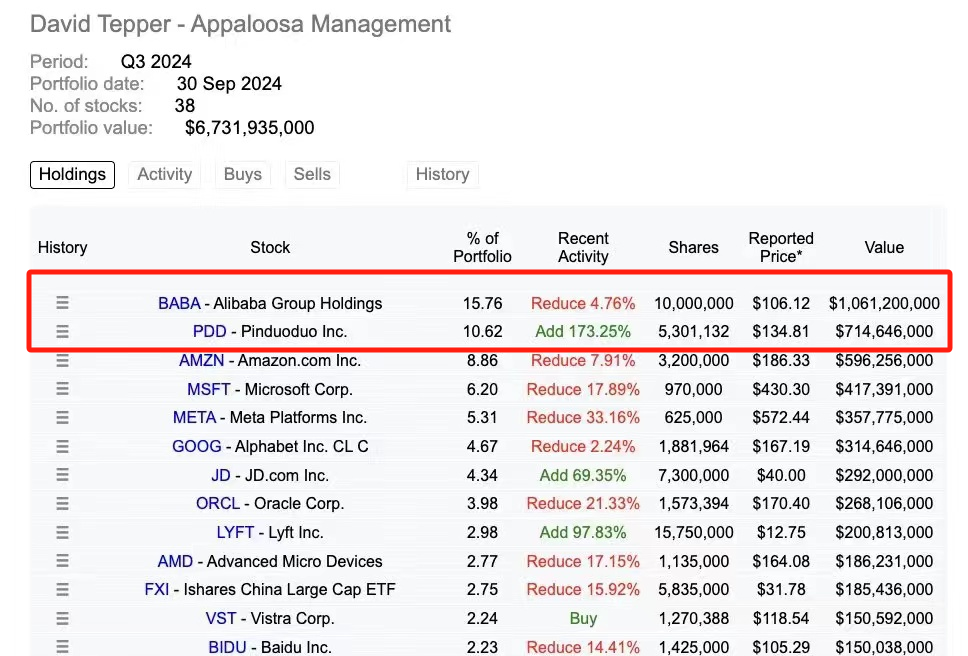Open history icon for MSFT row
968x656 pixels.
pos(62,389)
